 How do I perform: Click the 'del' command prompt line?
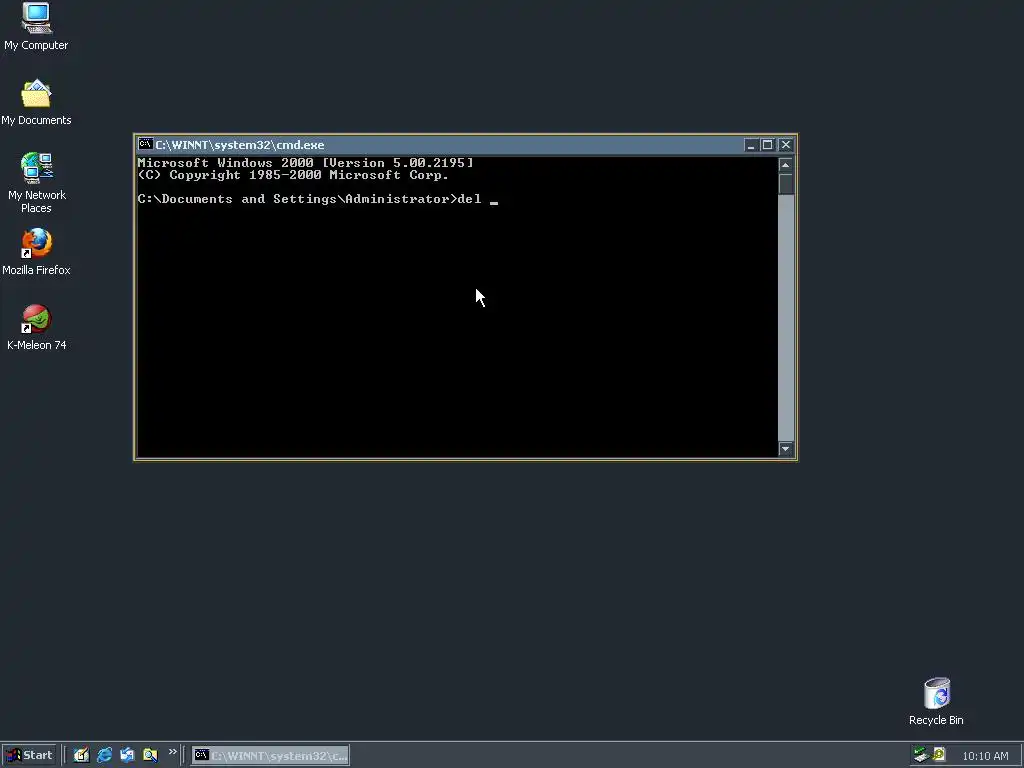coord(317,199)
